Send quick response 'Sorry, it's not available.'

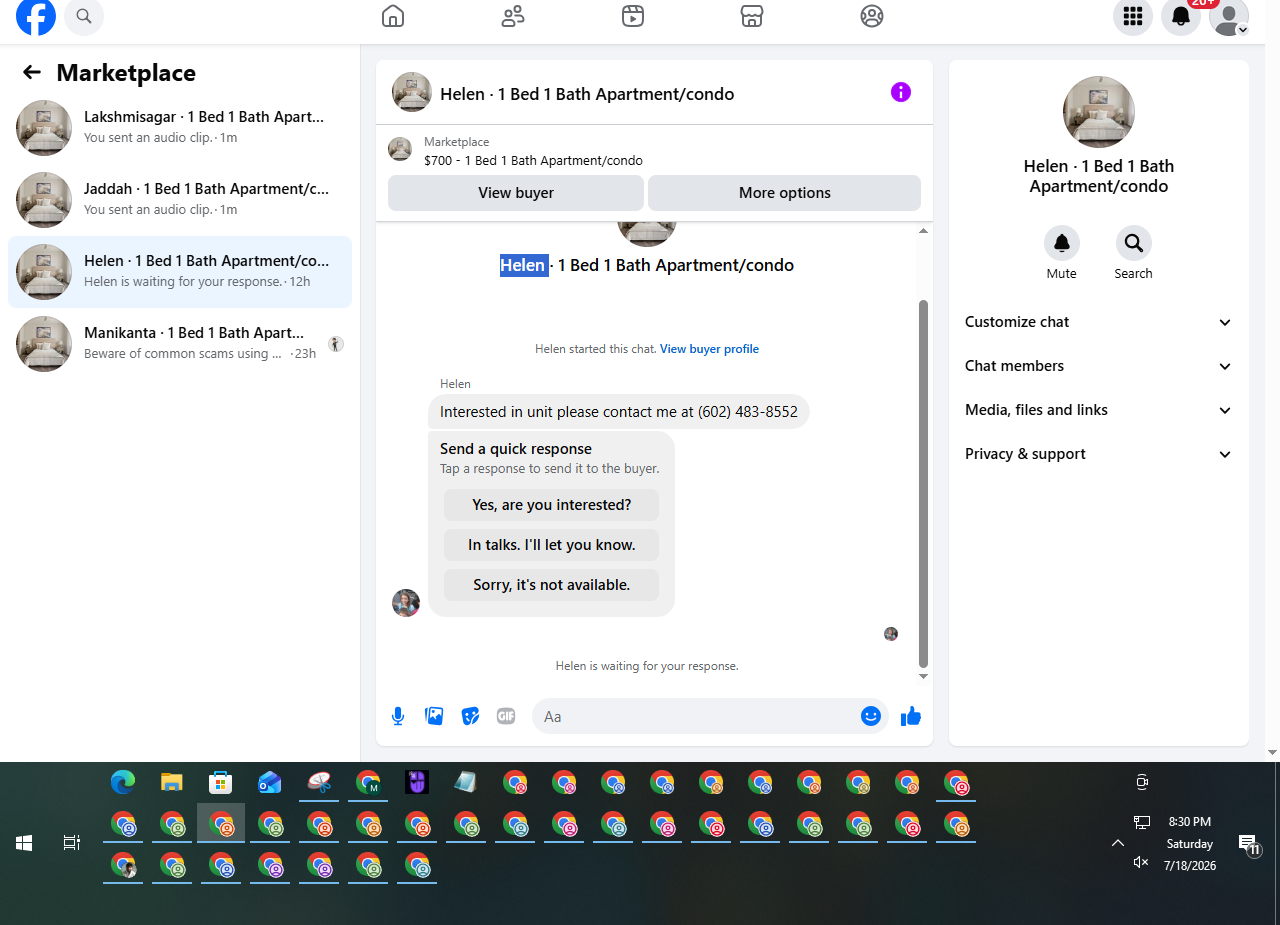pyautogui.click(x=552, y=585)
